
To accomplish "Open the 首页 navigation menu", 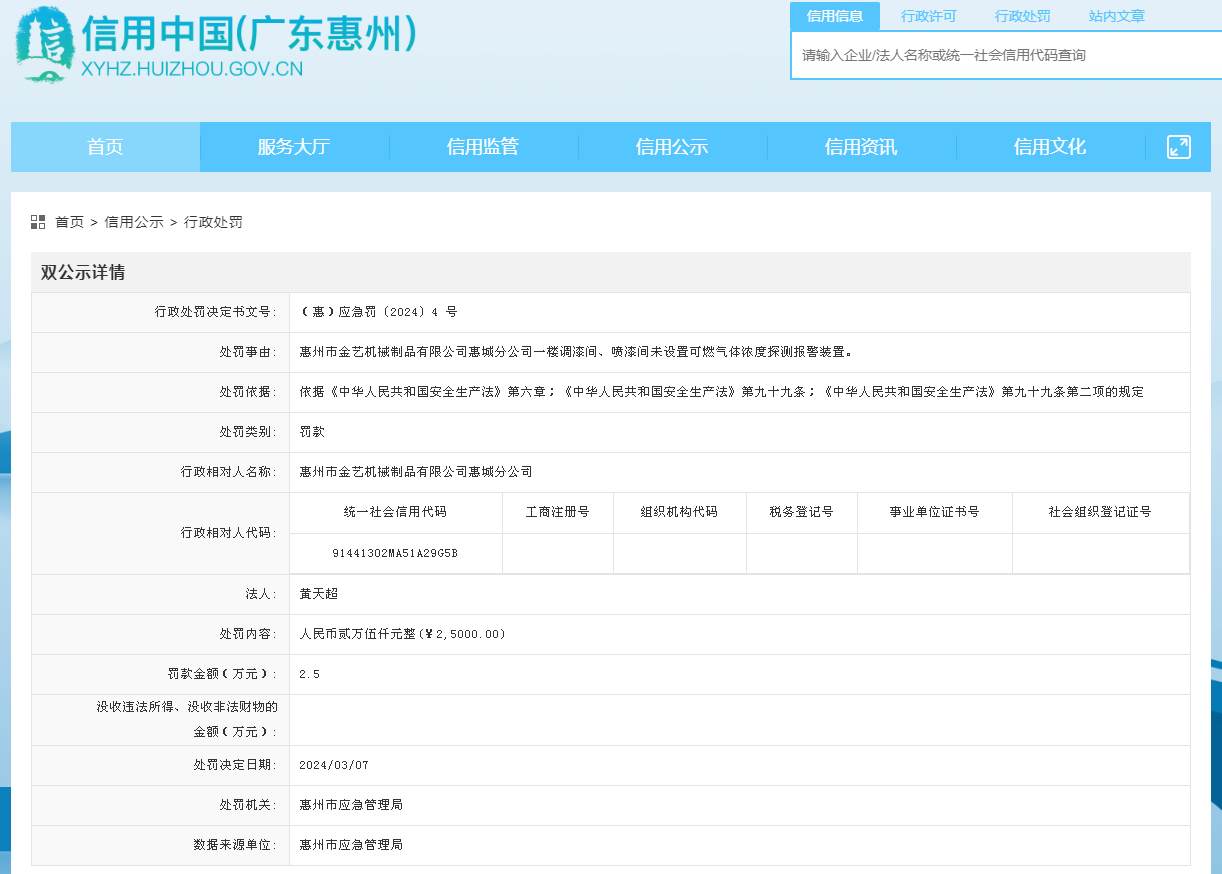I will pos(105,147).
